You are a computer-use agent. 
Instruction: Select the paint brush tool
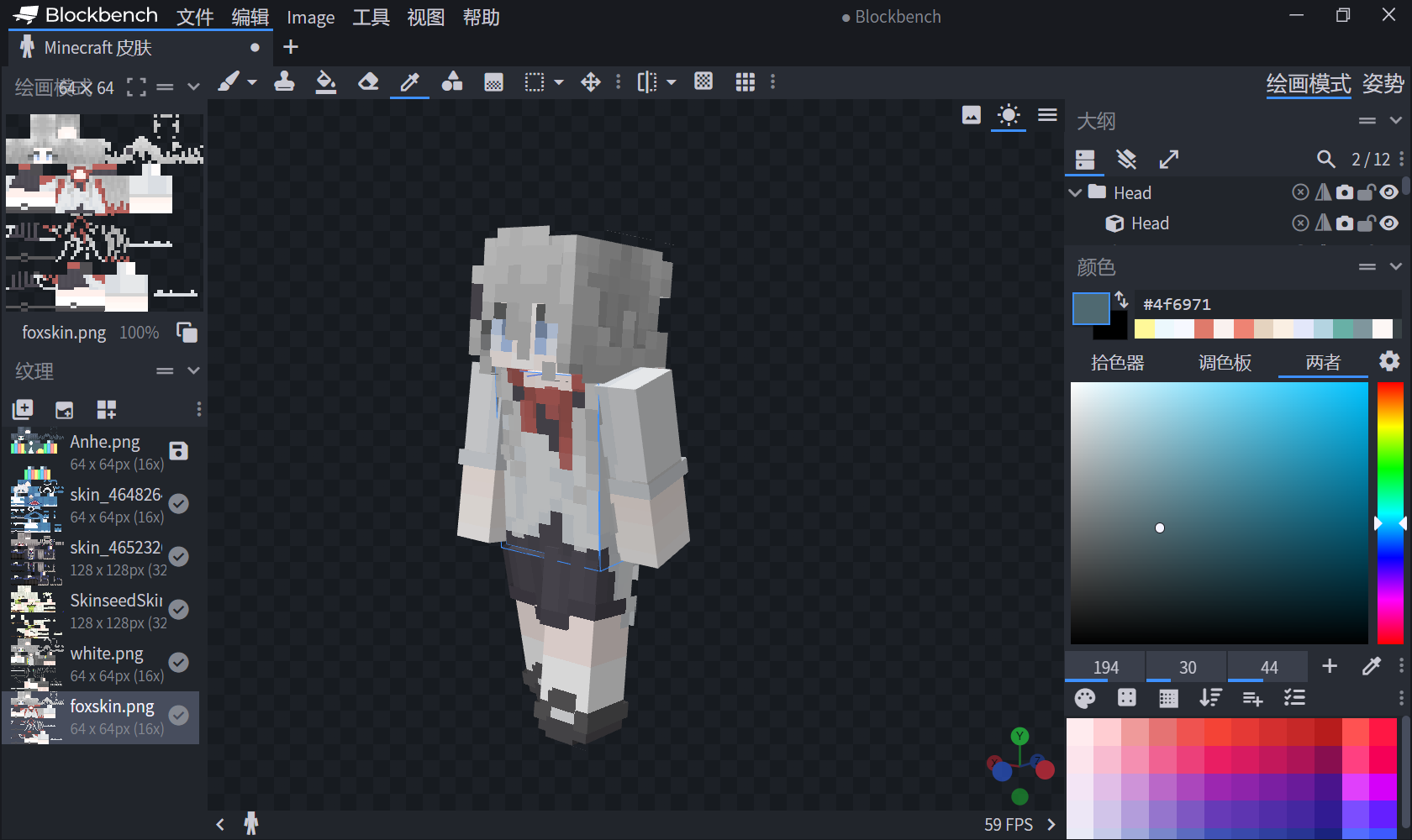(x=229, y=81)
